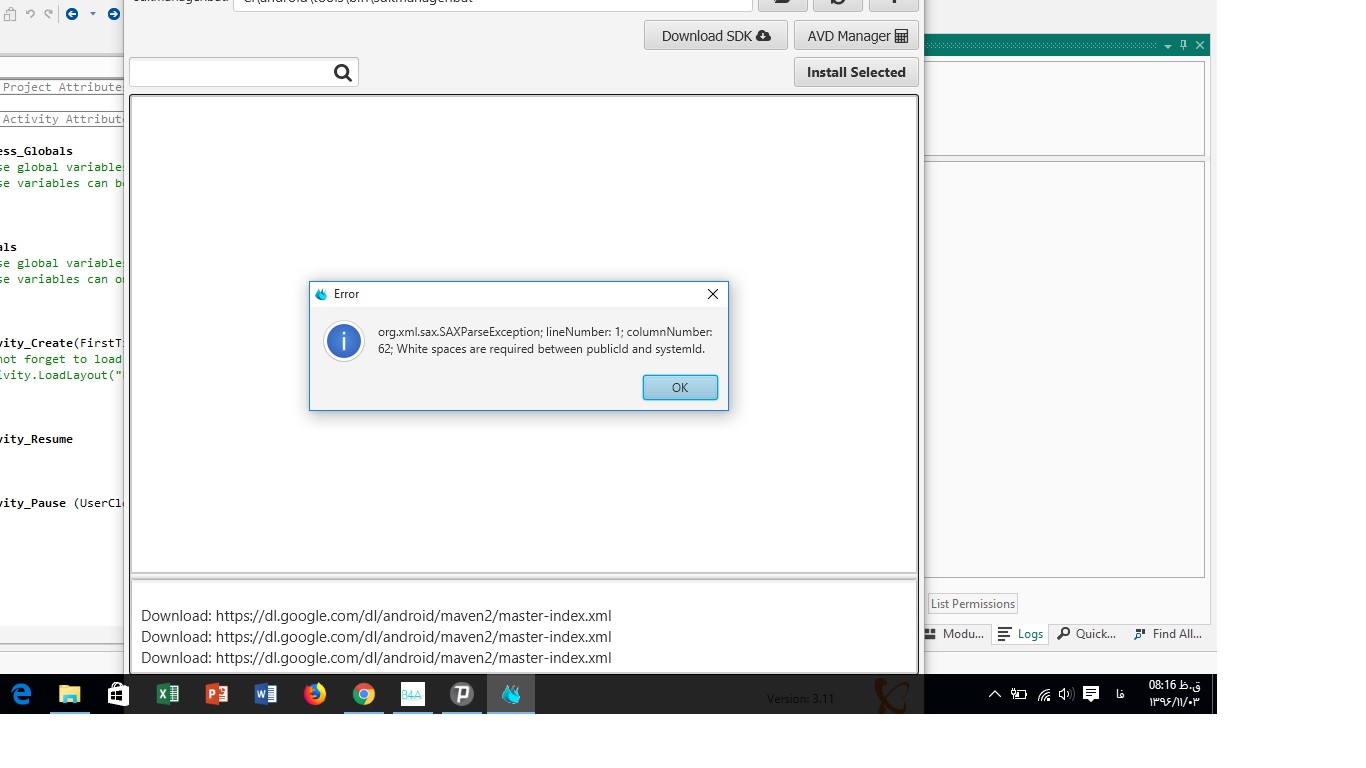This screenshot has width=1366, height=768.
Task: Open Microsoft Edge from taskbar
Action: [20, 694]
